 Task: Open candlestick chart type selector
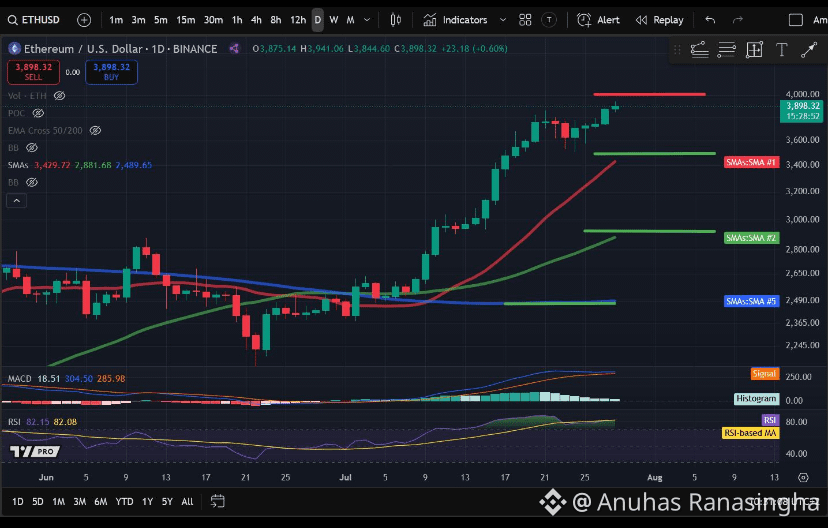pyautogui.click(x=396, y=20)
